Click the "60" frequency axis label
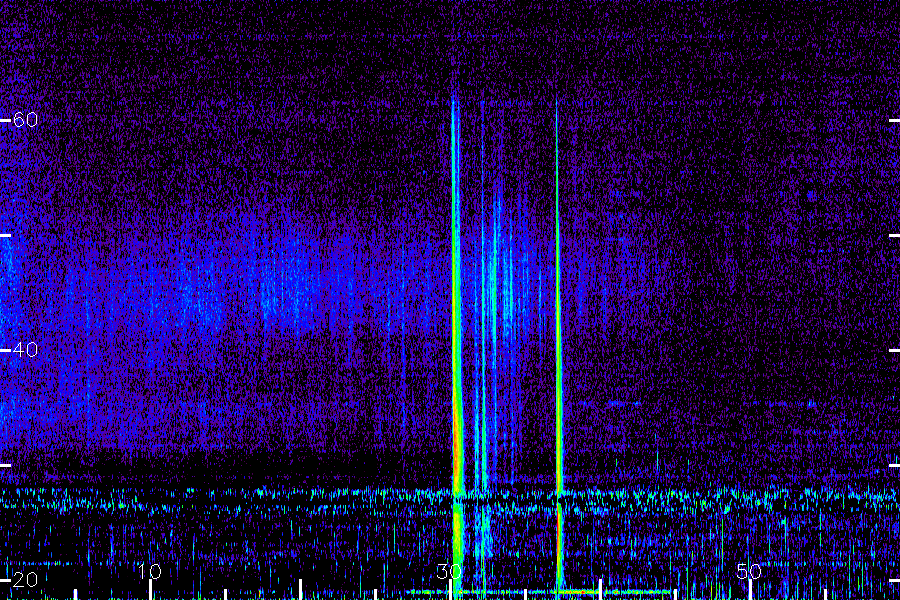900x600 pixels. 25,120
